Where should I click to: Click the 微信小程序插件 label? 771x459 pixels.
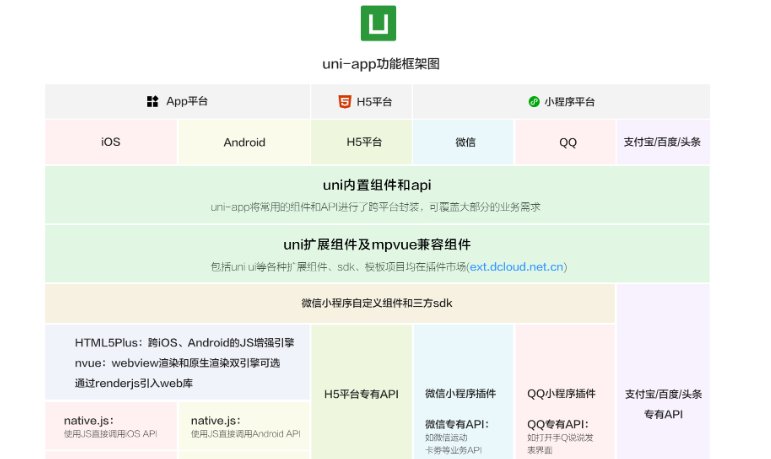pyautogui.click(x=460, y=394)
